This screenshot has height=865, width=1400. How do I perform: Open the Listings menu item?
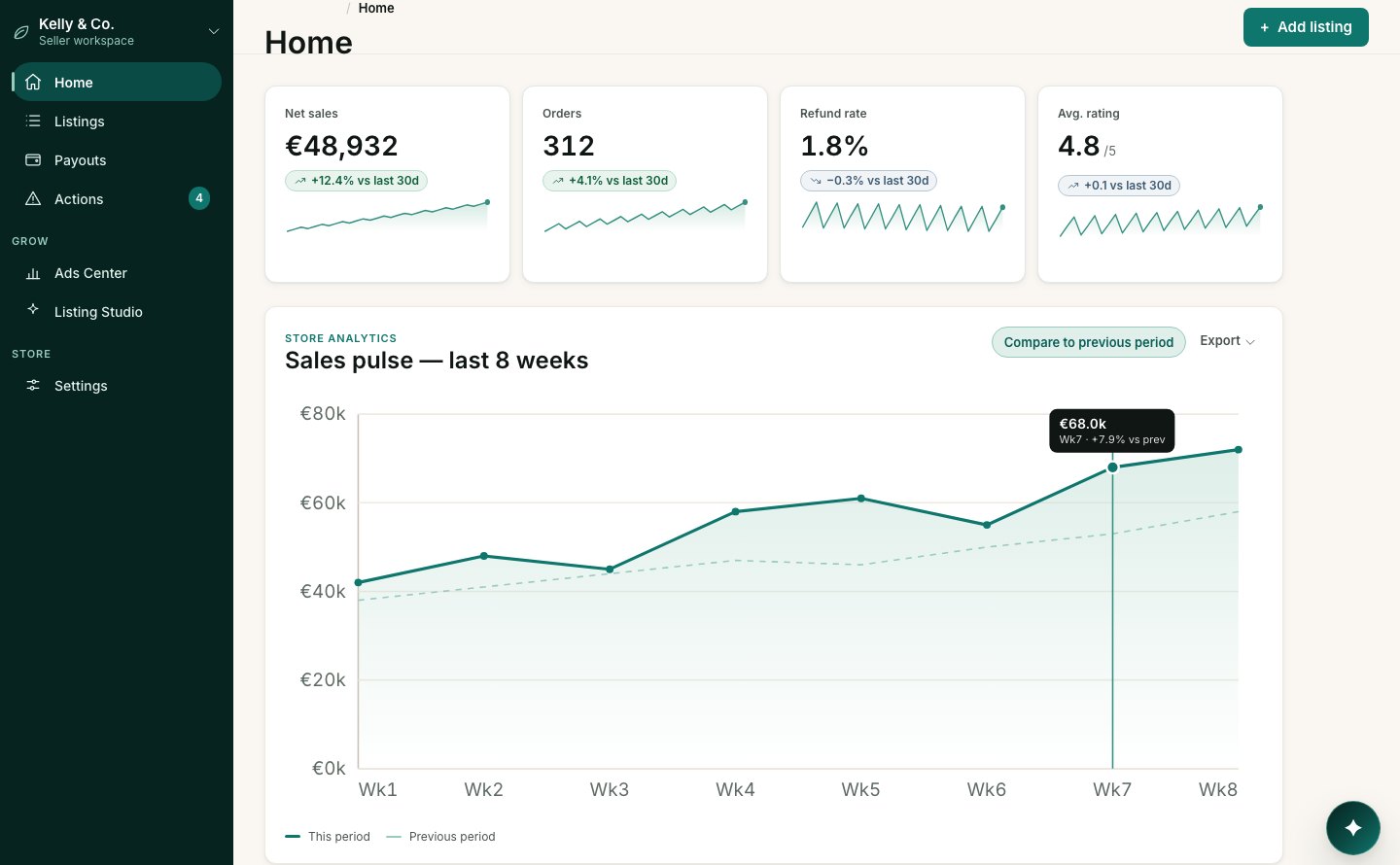pyautogui.click(x=117, y=121)
